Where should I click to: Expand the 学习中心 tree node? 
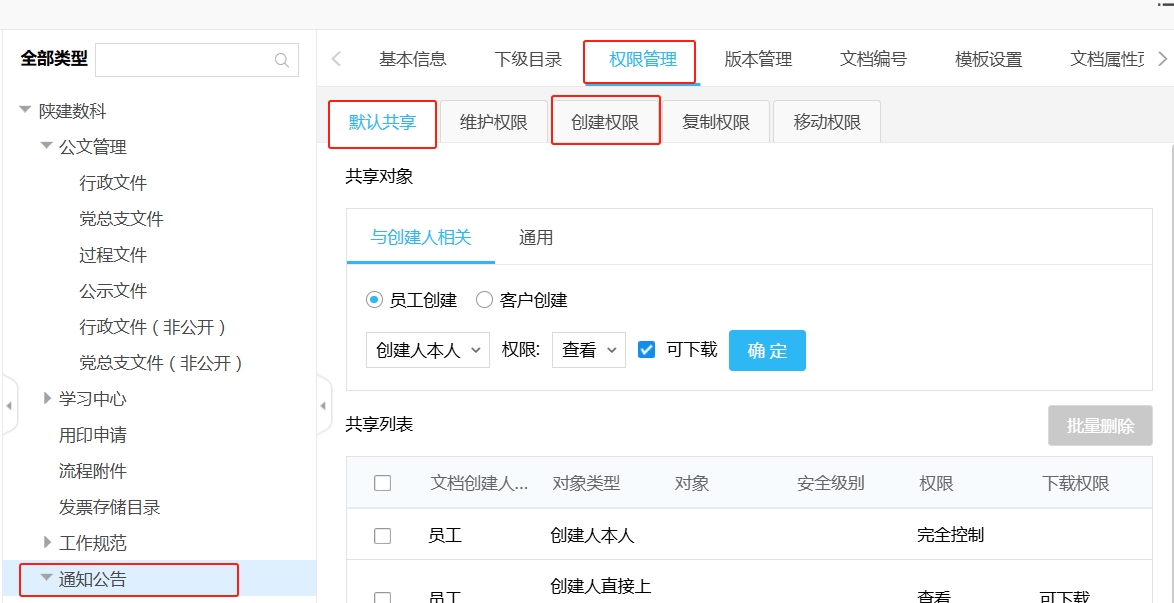point(47,399)
